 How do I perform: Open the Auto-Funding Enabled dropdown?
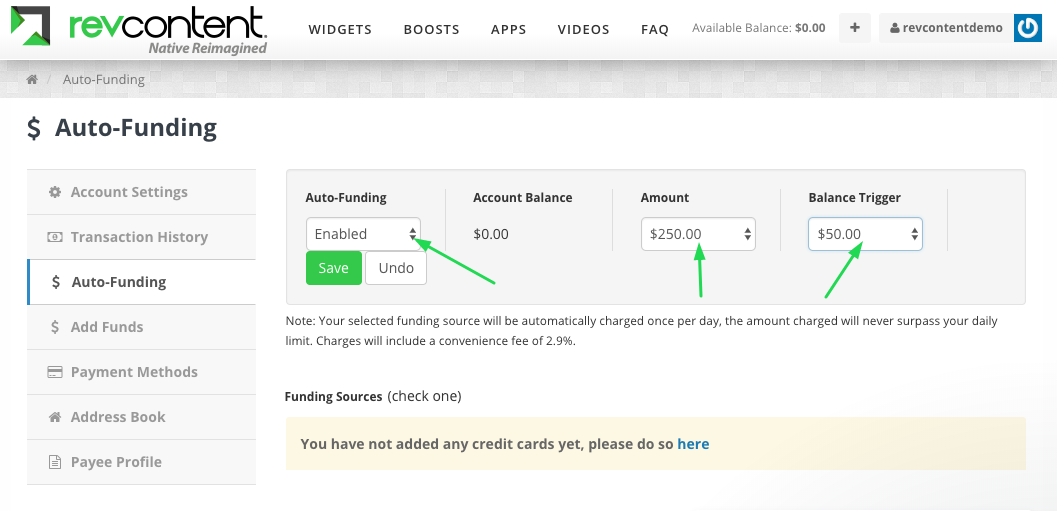click(363, 234)
